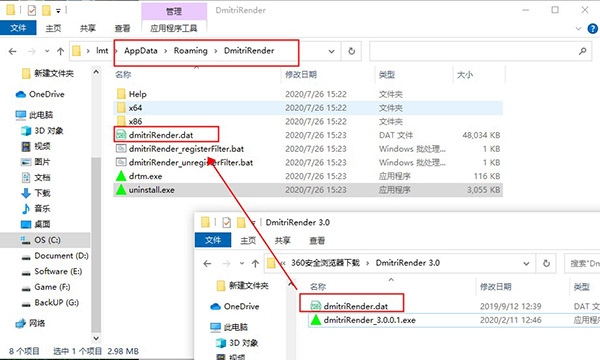Switch to 主页 tab in DmitriRender 3.0 window
This screenshot has width=600, height=360.
pyautogui.click(x=248, y=240)
